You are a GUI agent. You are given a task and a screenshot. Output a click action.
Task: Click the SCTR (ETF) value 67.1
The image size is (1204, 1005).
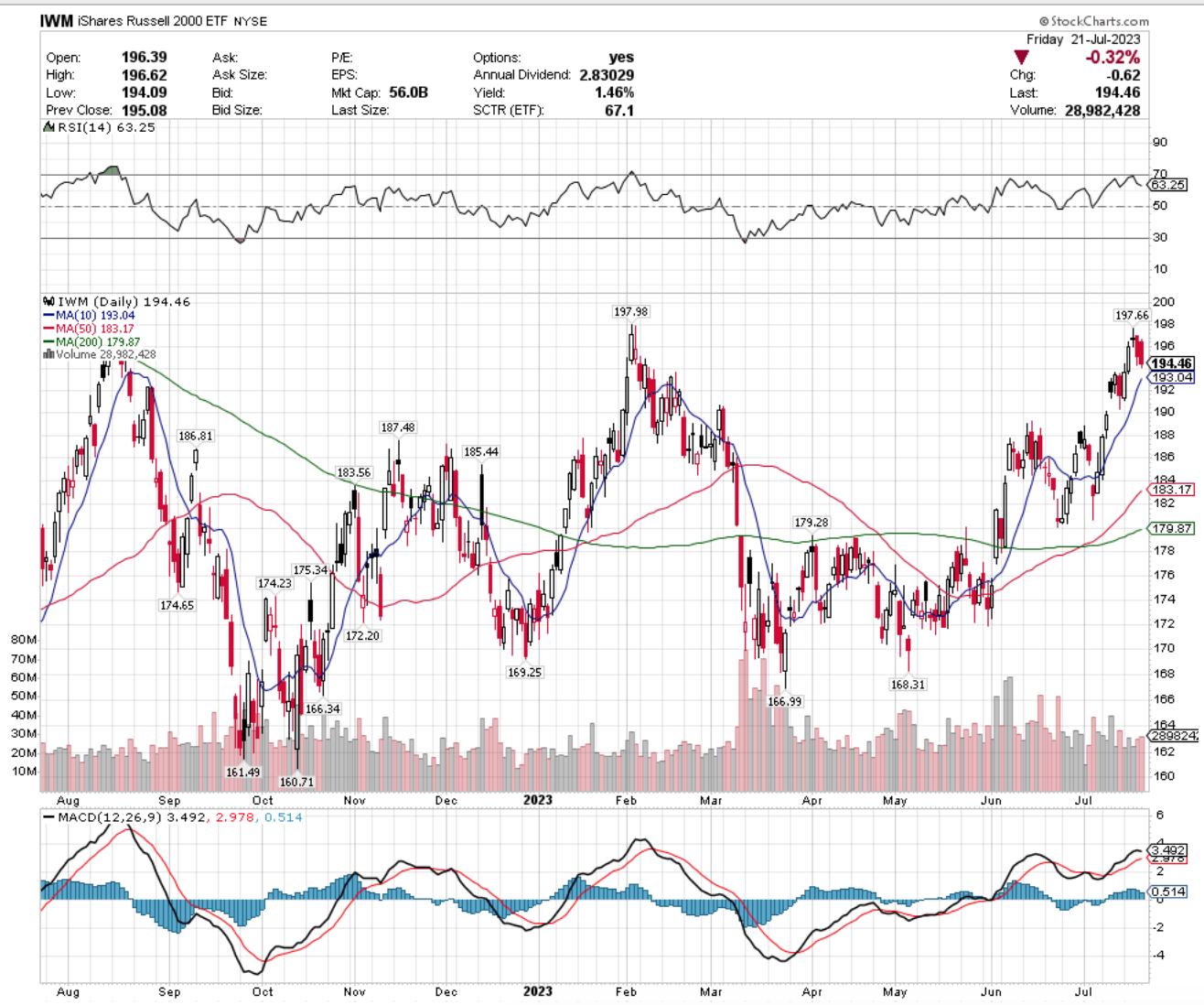tap(619, 110)
